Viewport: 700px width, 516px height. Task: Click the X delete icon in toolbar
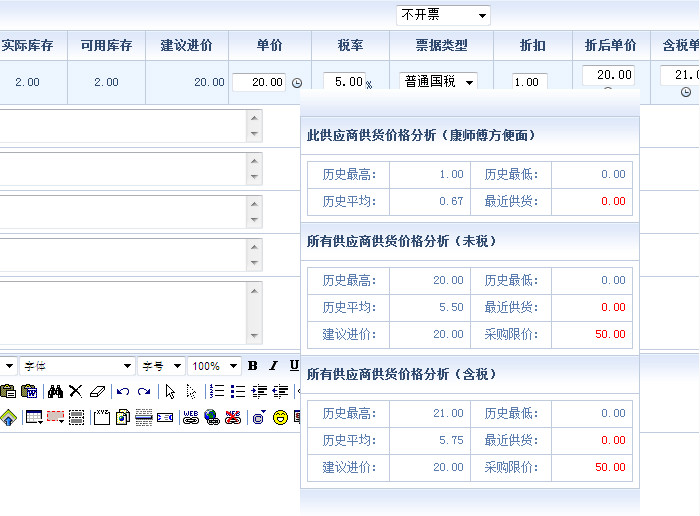[x=75, y=391]
